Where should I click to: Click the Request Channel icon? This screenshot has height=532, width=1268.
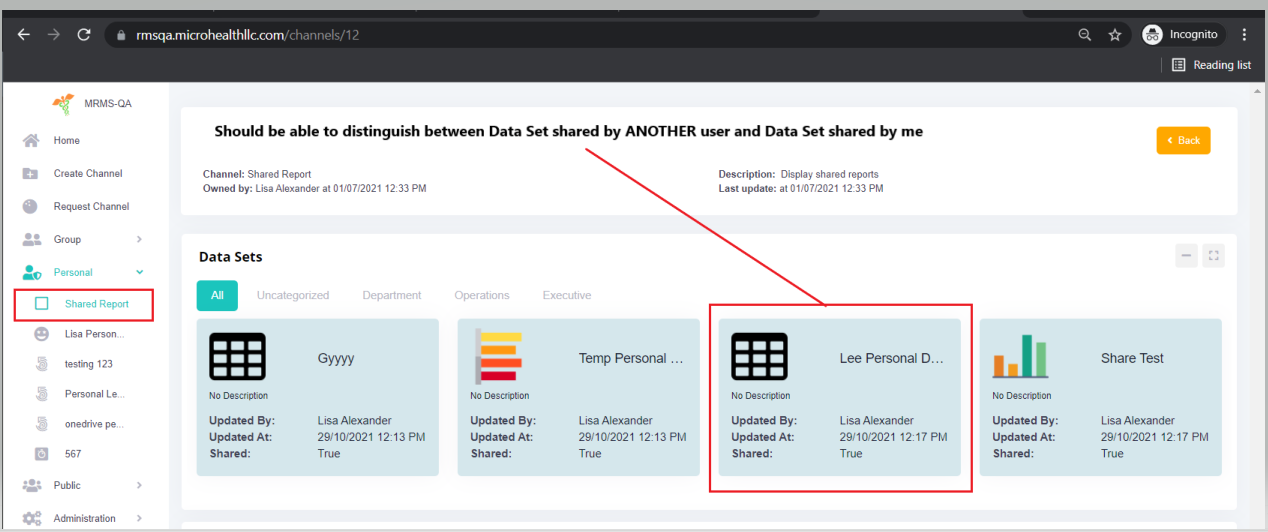31,206
